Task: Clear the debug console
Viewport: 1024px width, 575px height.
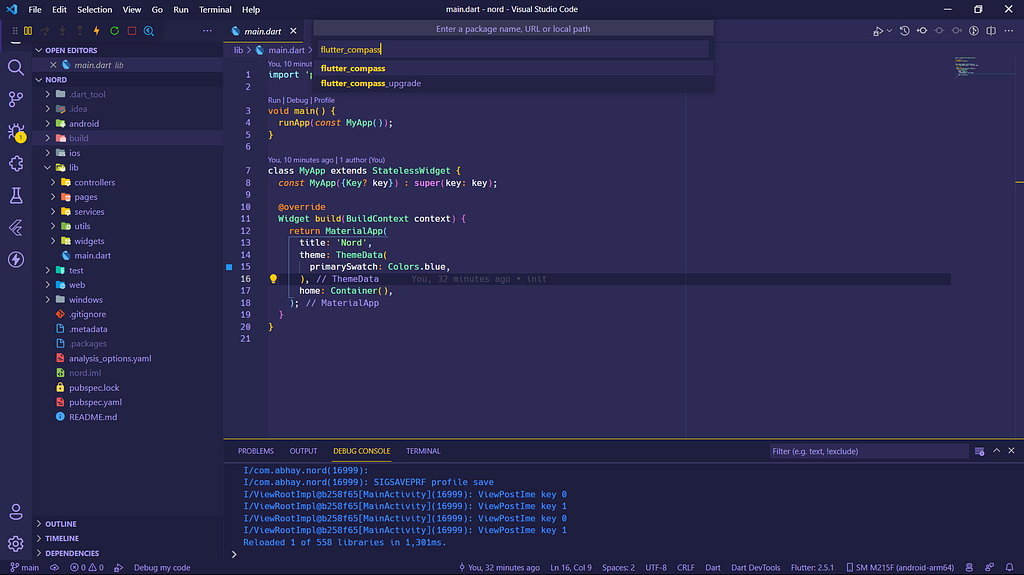Action: click(x=980, y=452)
